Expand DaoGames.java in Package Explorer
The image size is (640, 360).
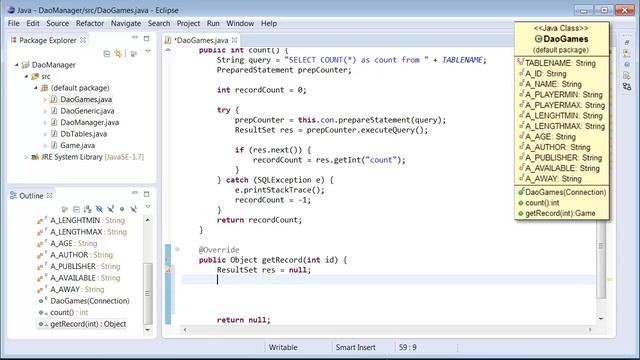pyautogui.click(x=45, y=99)
